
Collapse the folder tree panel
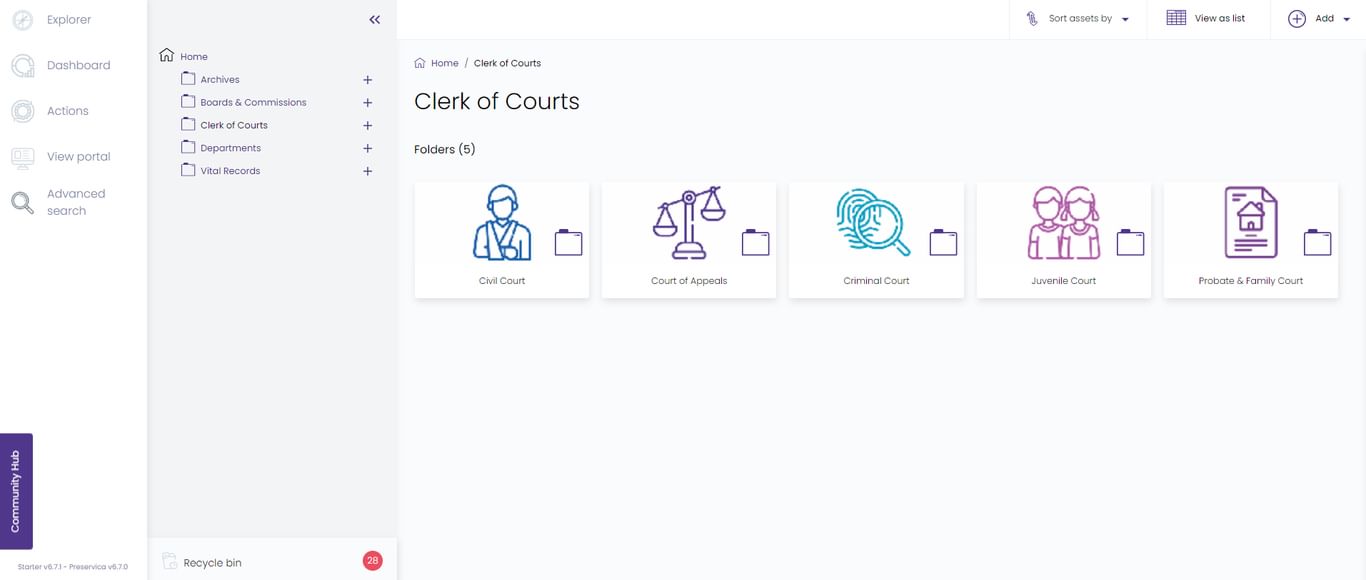[x=374, y=19]
